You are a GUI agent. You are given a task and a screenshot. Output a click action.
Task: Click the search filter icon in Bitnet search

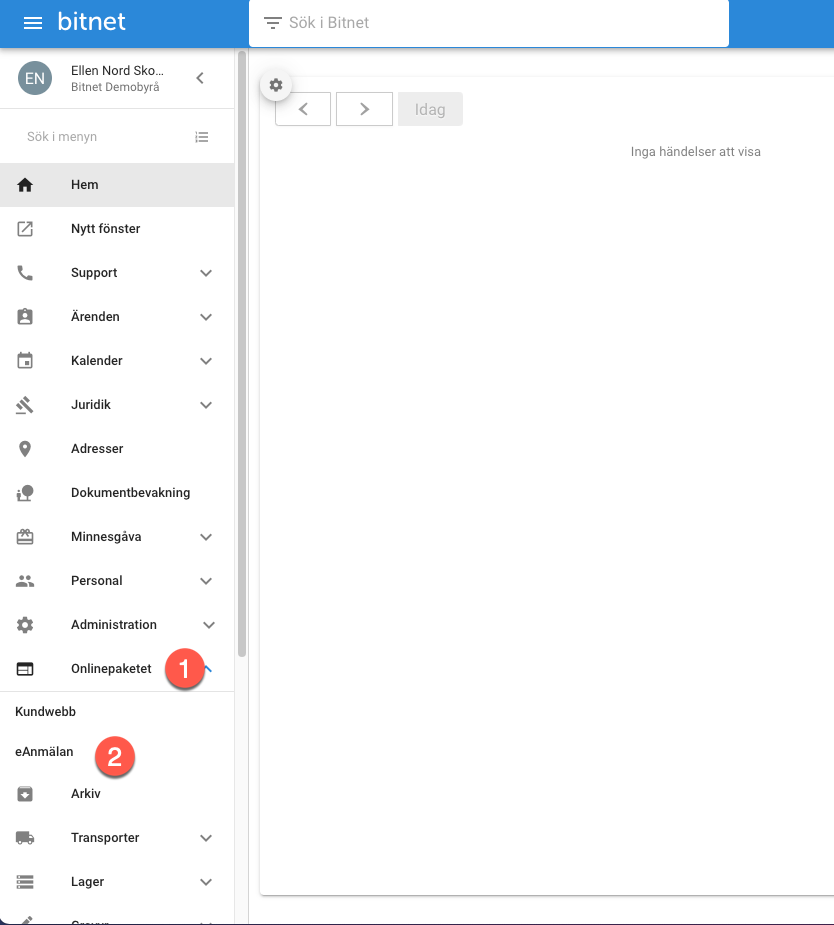coord(272,23)
